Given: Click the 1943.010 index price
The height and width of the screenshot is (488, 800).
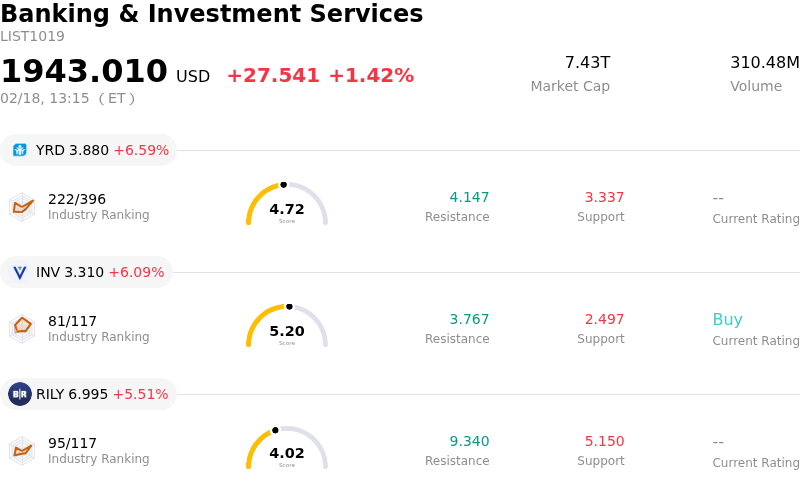Looking at the screenshot, I should click(84, 72).
